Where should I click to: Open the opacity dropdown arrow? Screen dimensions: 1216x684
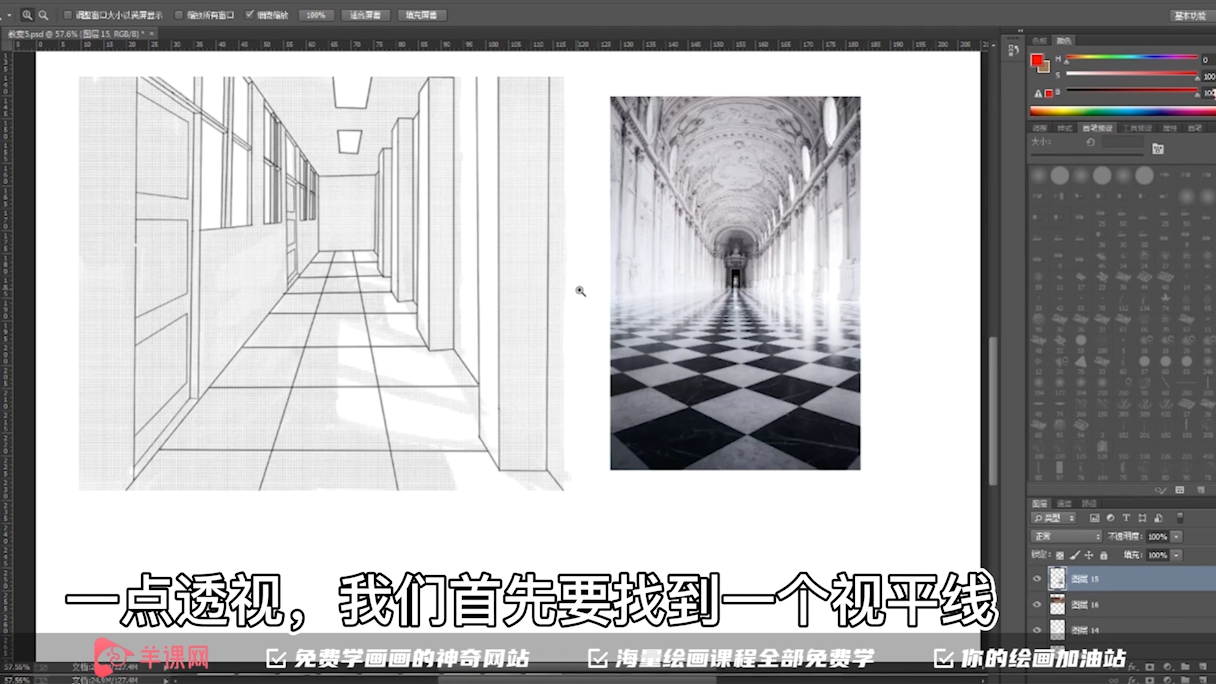[x=1176, y=537]
